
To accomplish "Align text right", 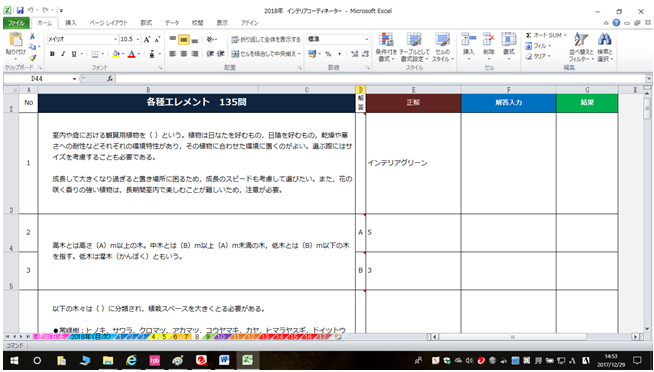I will point(194,54).
